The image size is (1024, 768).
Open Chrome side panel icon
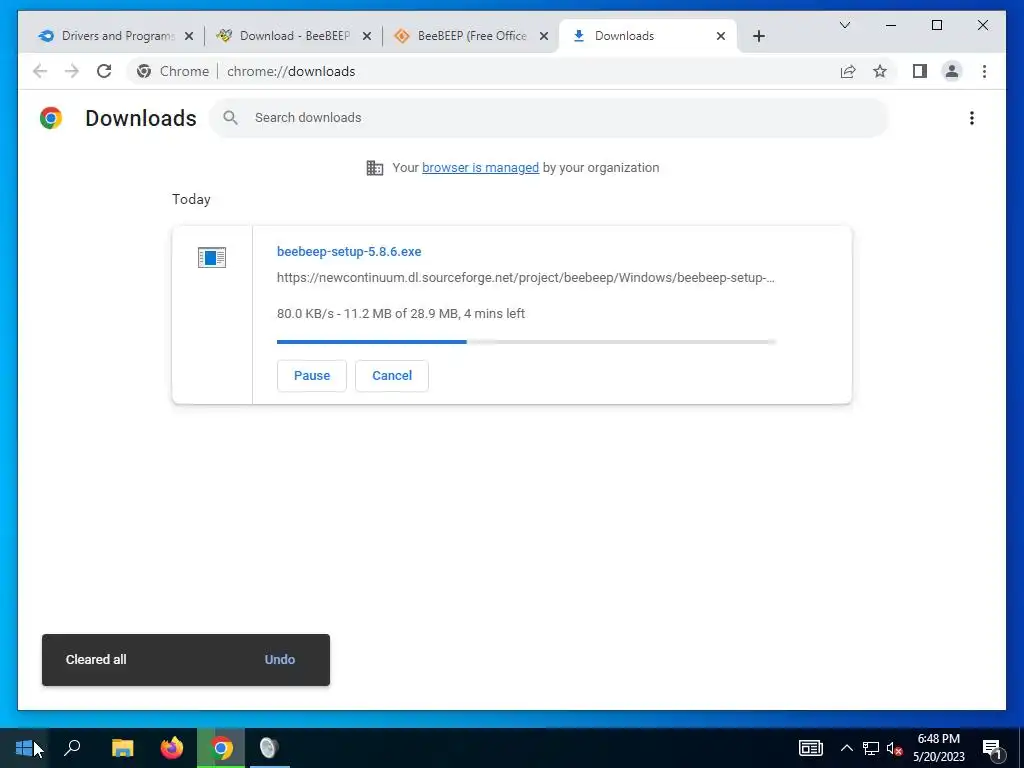point(920,71)
